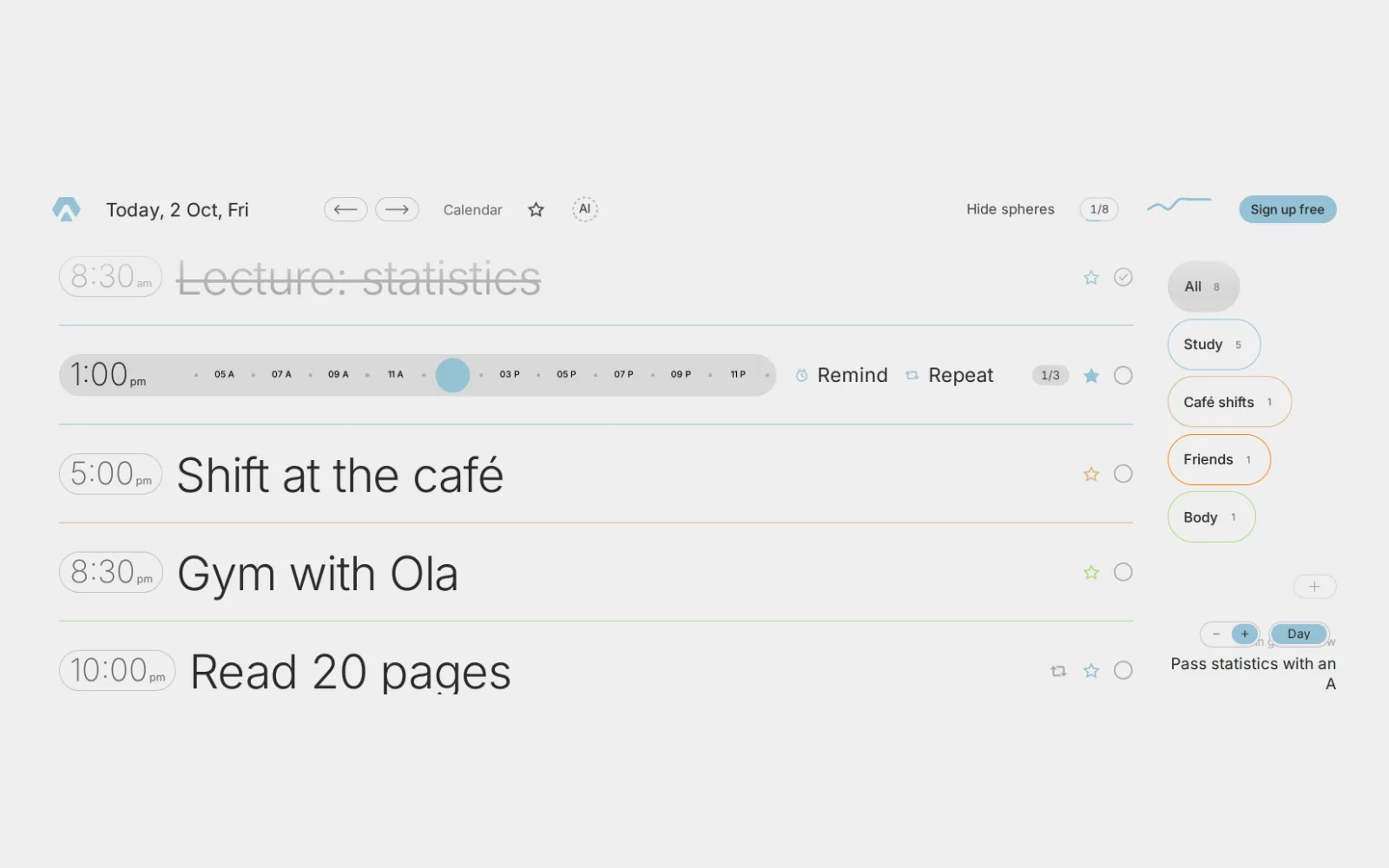Mark Read 20 pages as complete
The height and width of the screenshot is (868, 1389).
(1123, 670)
